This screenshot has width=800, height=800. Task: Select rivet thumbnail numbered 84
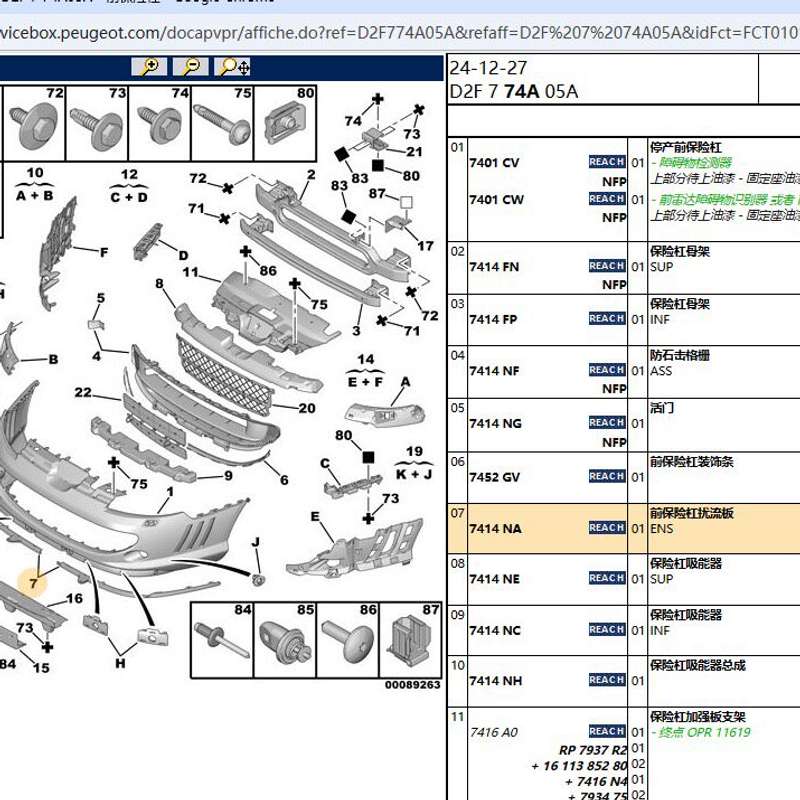(x=222, y=640)
